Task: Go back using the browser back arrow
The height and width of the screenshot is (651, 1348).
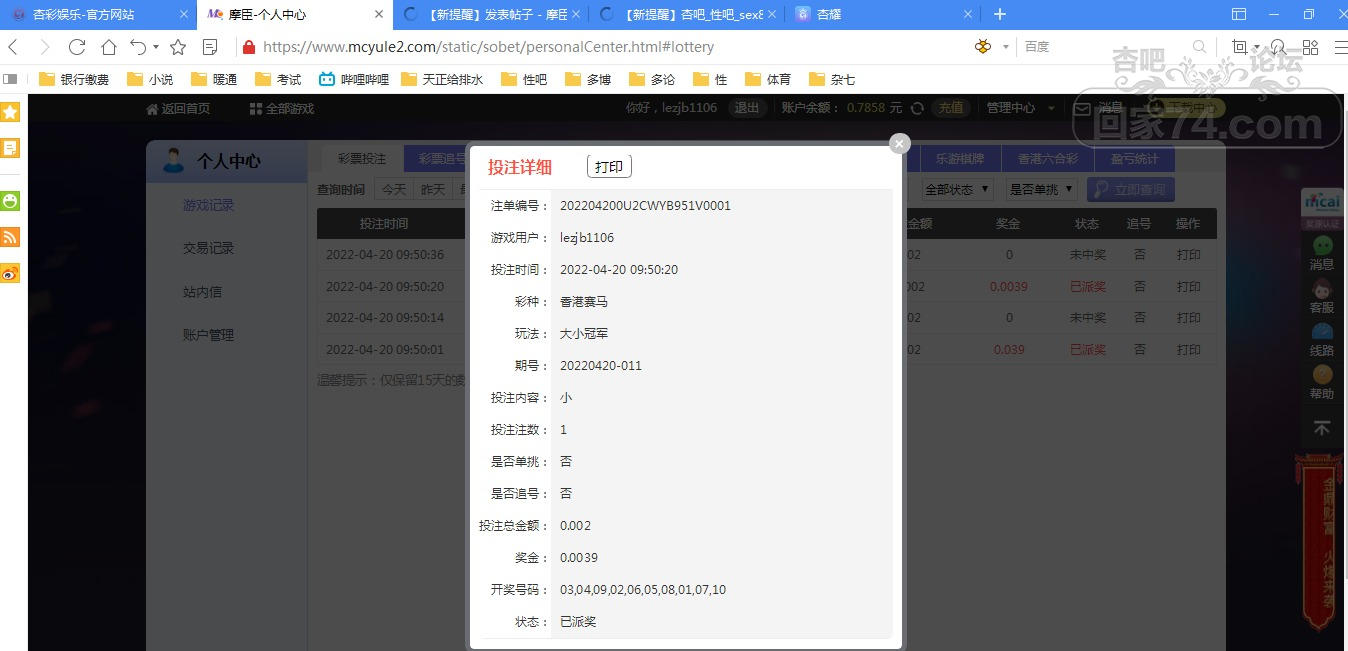Action: (x=14, y=47)
